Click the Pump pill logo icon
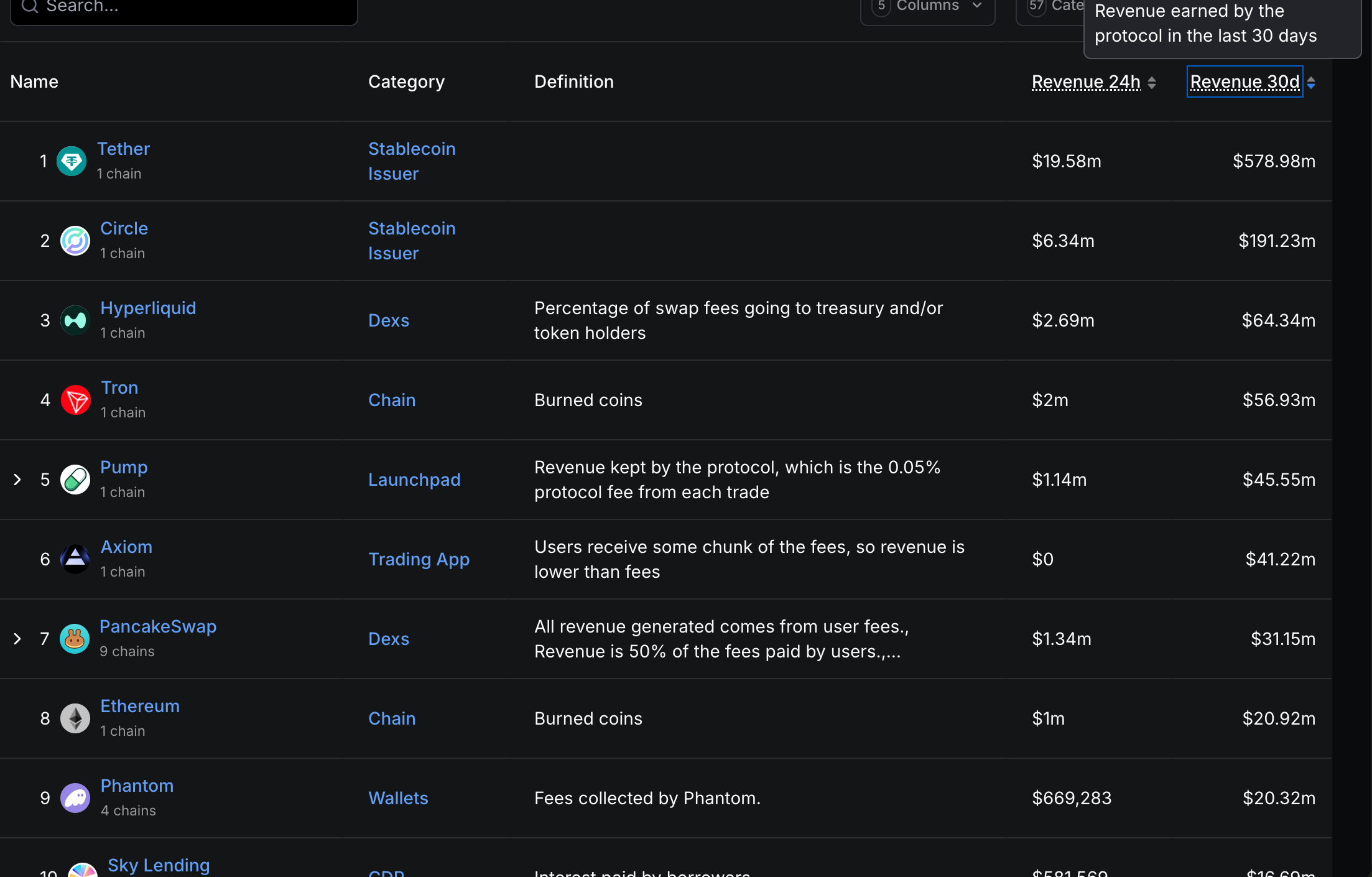 (x=75, y=480)
